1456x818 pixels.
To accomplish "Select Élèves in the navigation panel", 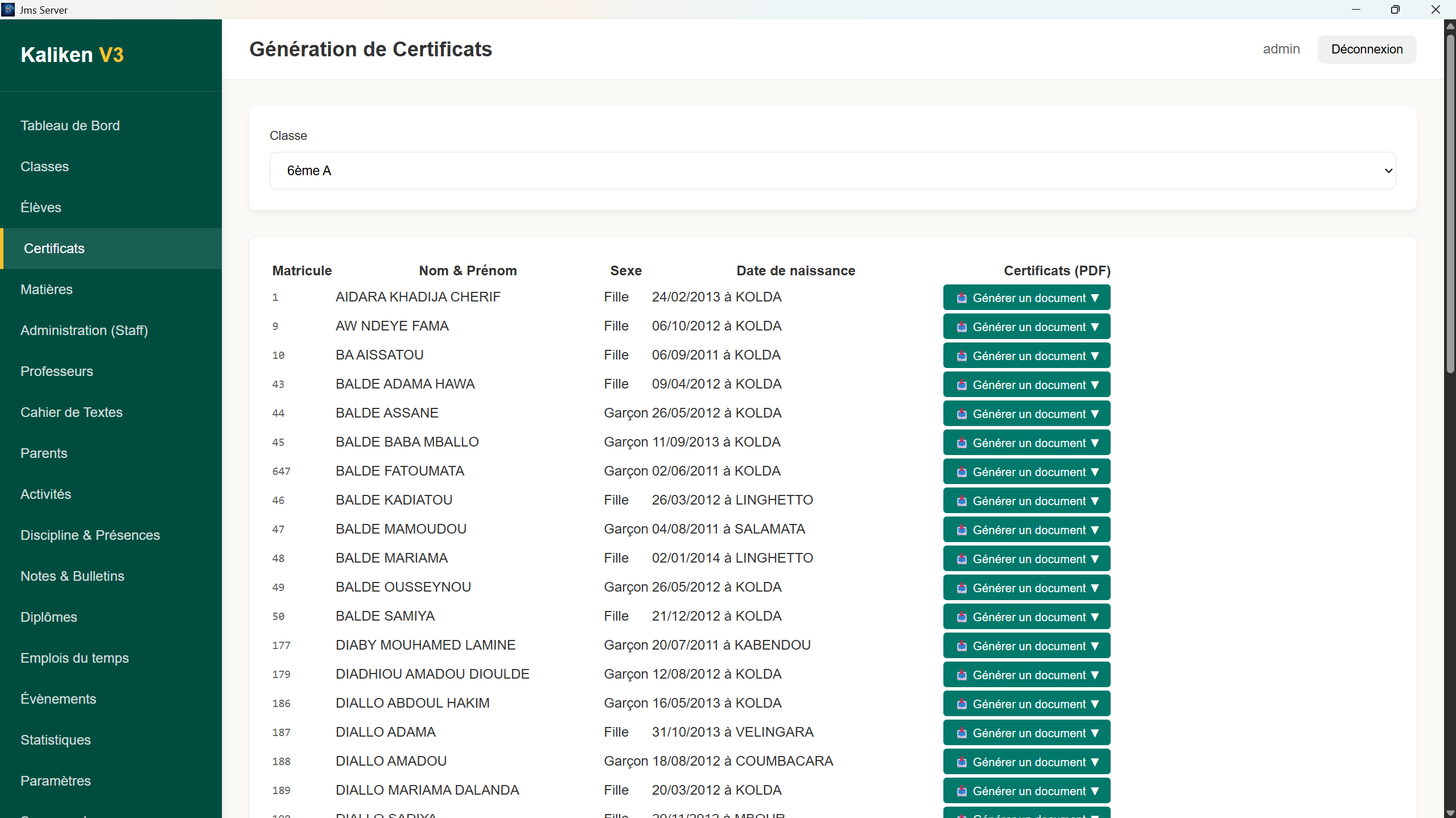I will [x=40, y=207].
